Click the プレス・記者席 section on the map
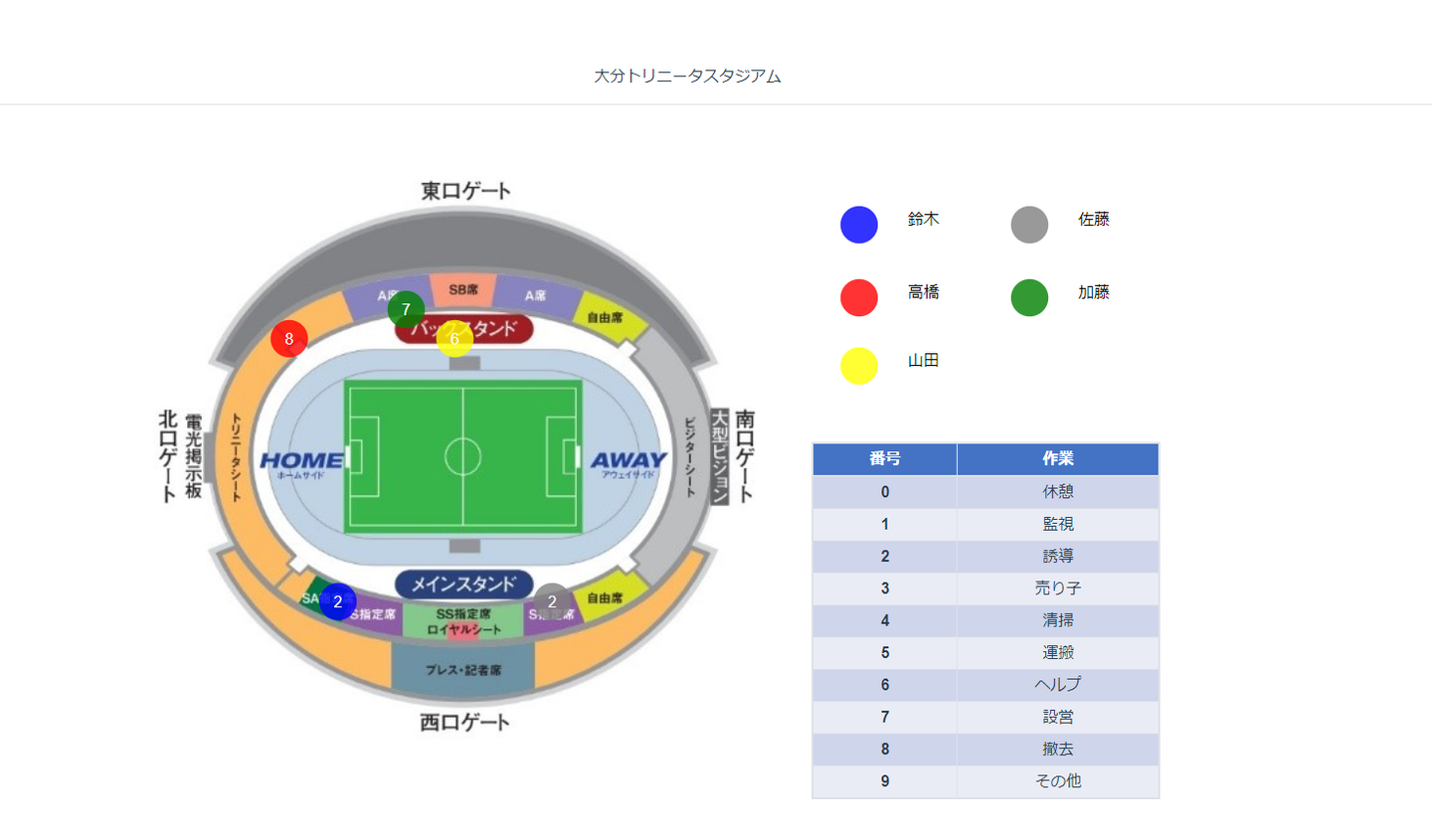1432x840 pixels. coord(463,669)
